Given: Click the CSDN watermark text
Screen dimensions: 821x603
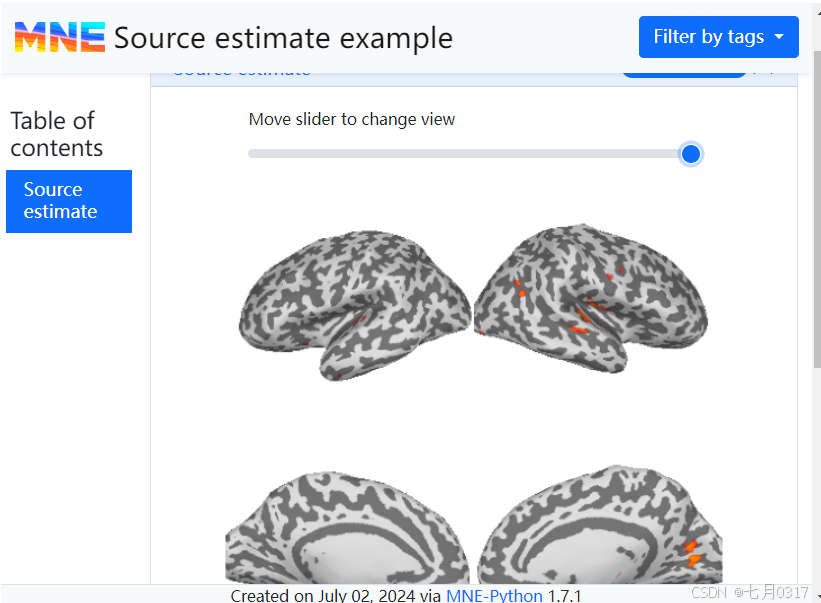Looking at the screenshot, I should pos(708,593).
